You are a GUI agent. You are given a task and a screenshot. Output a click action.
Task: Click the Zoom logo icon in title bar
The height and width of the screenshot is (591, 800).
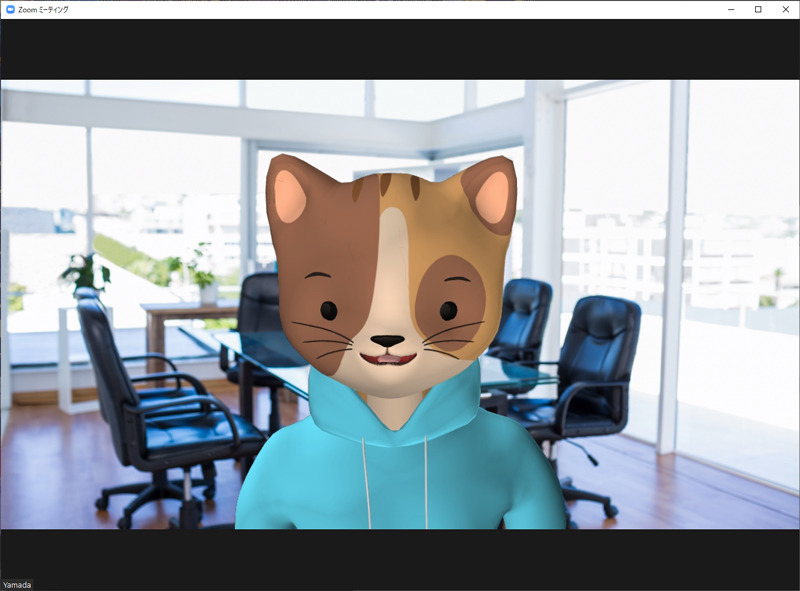coord(10,9)
